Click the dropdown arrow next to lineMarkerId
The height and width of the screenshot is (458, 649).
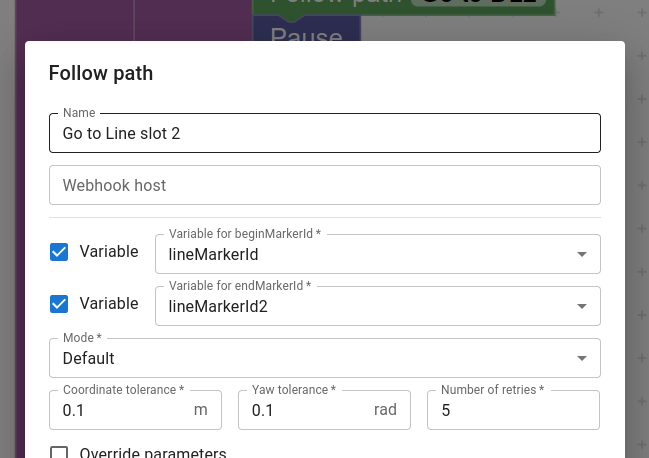582,254
